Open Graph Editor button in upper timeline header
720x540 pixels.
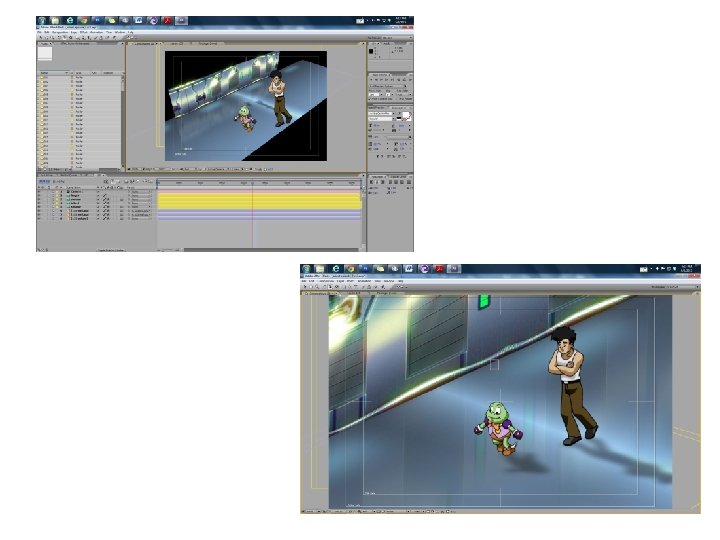[151, 181]
